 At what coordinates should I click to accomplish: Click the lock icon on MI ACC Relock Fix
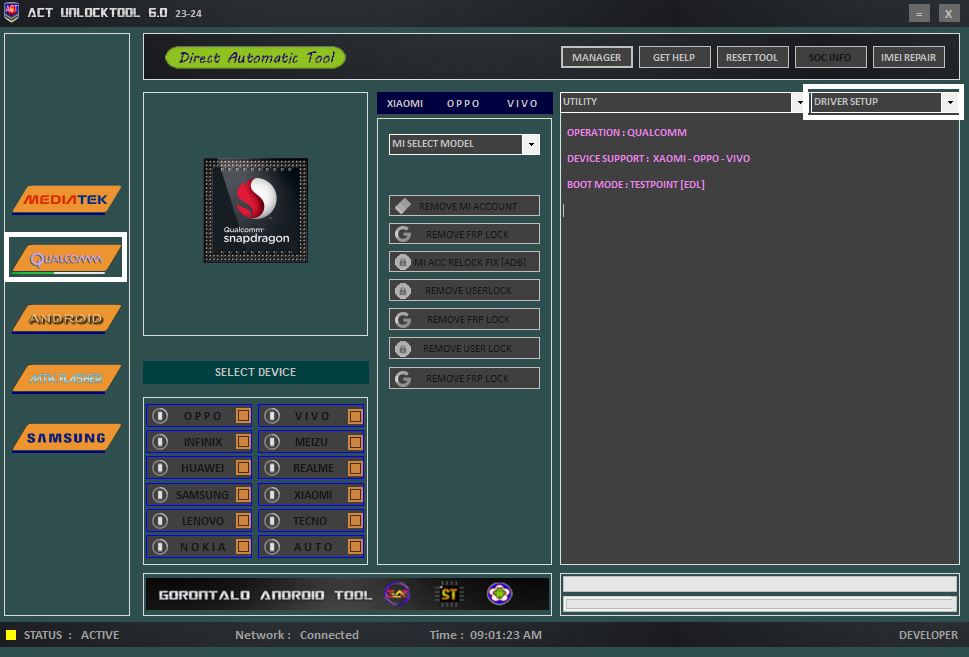(403, 262)
